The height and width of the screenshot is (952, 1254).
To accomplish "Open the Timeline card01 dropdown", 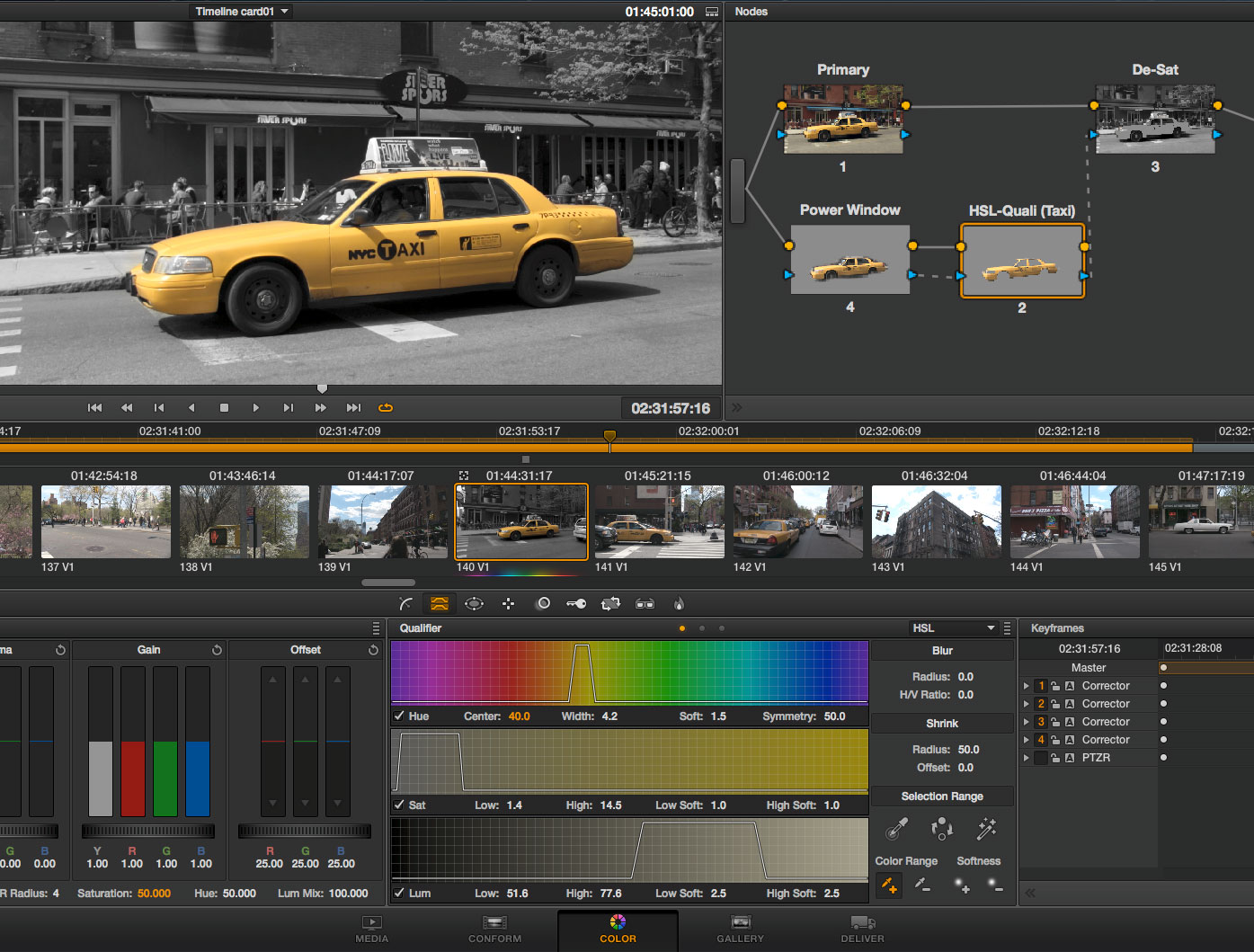I will 240,11.
